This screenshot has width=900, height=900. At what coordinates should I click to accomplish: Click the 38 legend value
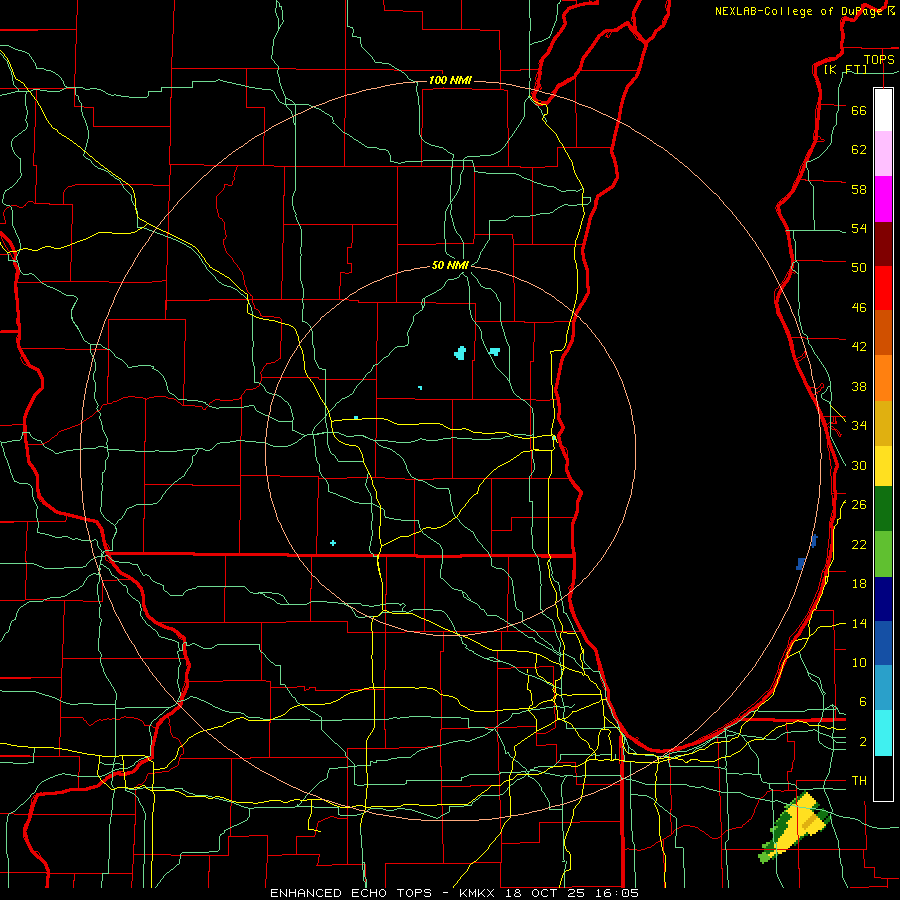click(x=859, y=386)
